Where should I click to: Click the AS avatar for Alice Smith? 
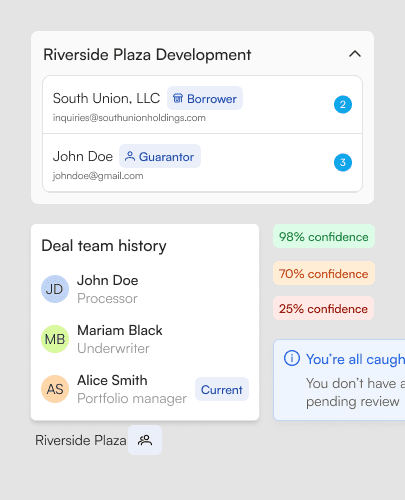(x=55, y=389)
